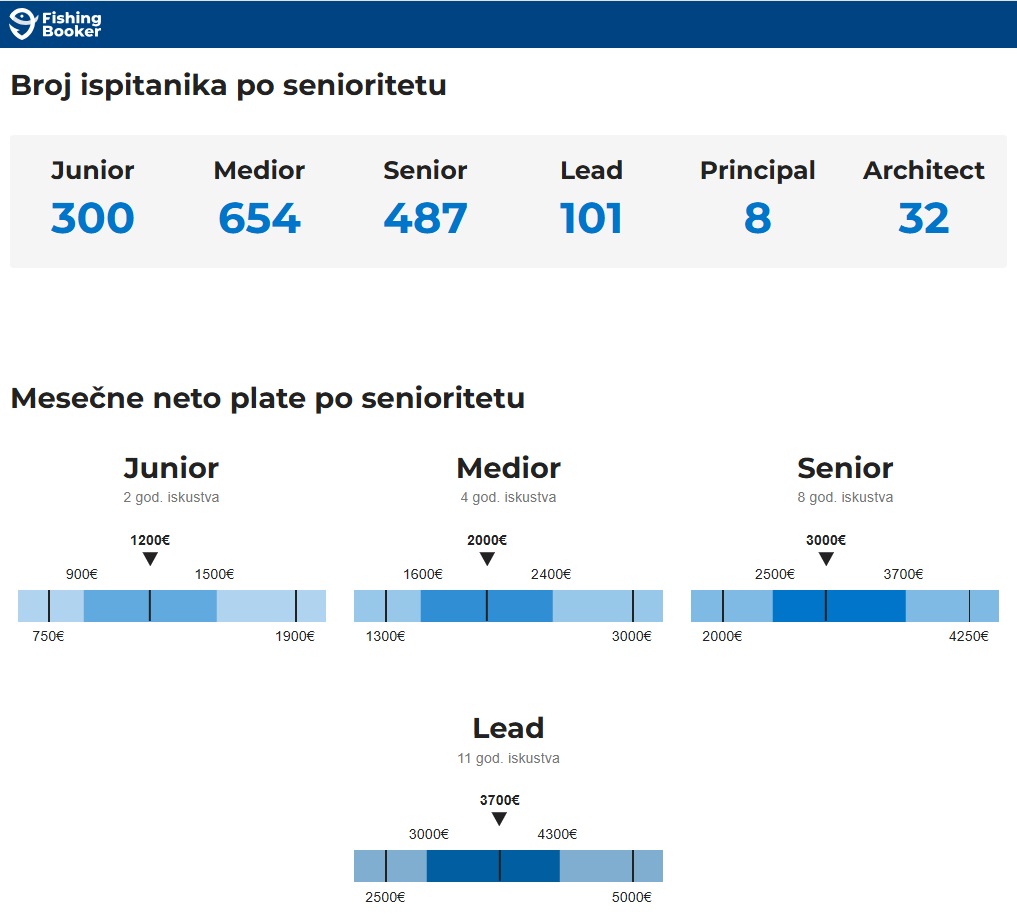Click the Medior '4 god. iskustva' subtitle
Screen dimensions: 1017x915
[508, 497]
